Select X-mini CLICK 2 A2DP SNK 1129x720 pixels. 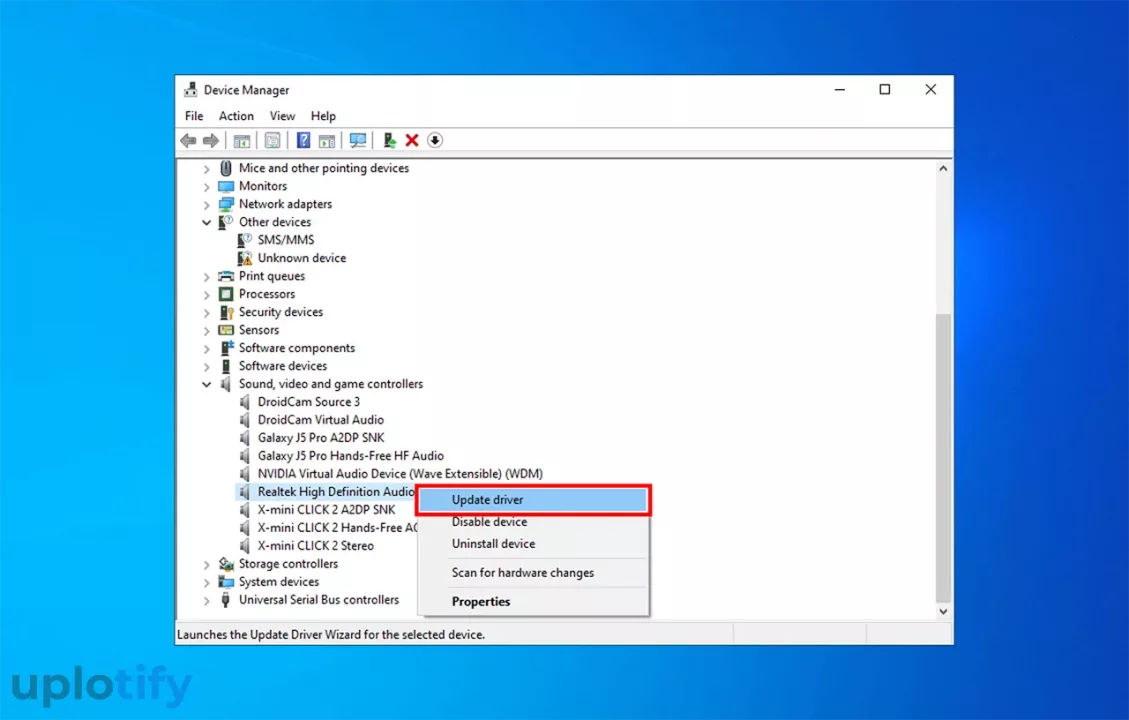[x=326, y=510]
